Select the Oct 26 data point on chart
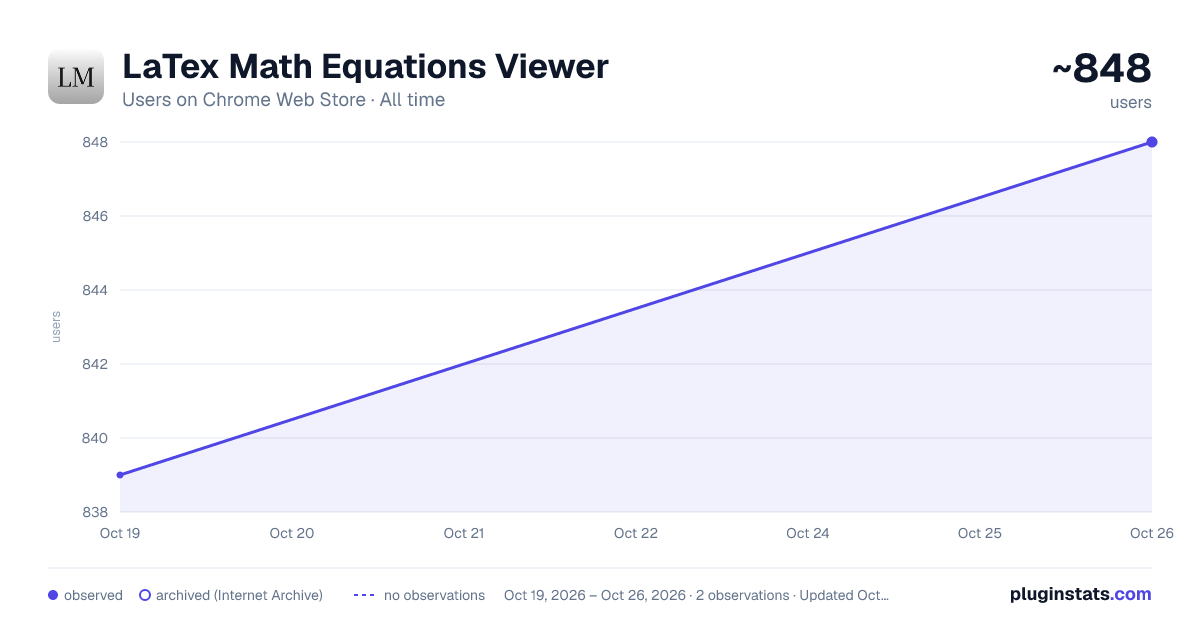 (x=1152, y=142)
